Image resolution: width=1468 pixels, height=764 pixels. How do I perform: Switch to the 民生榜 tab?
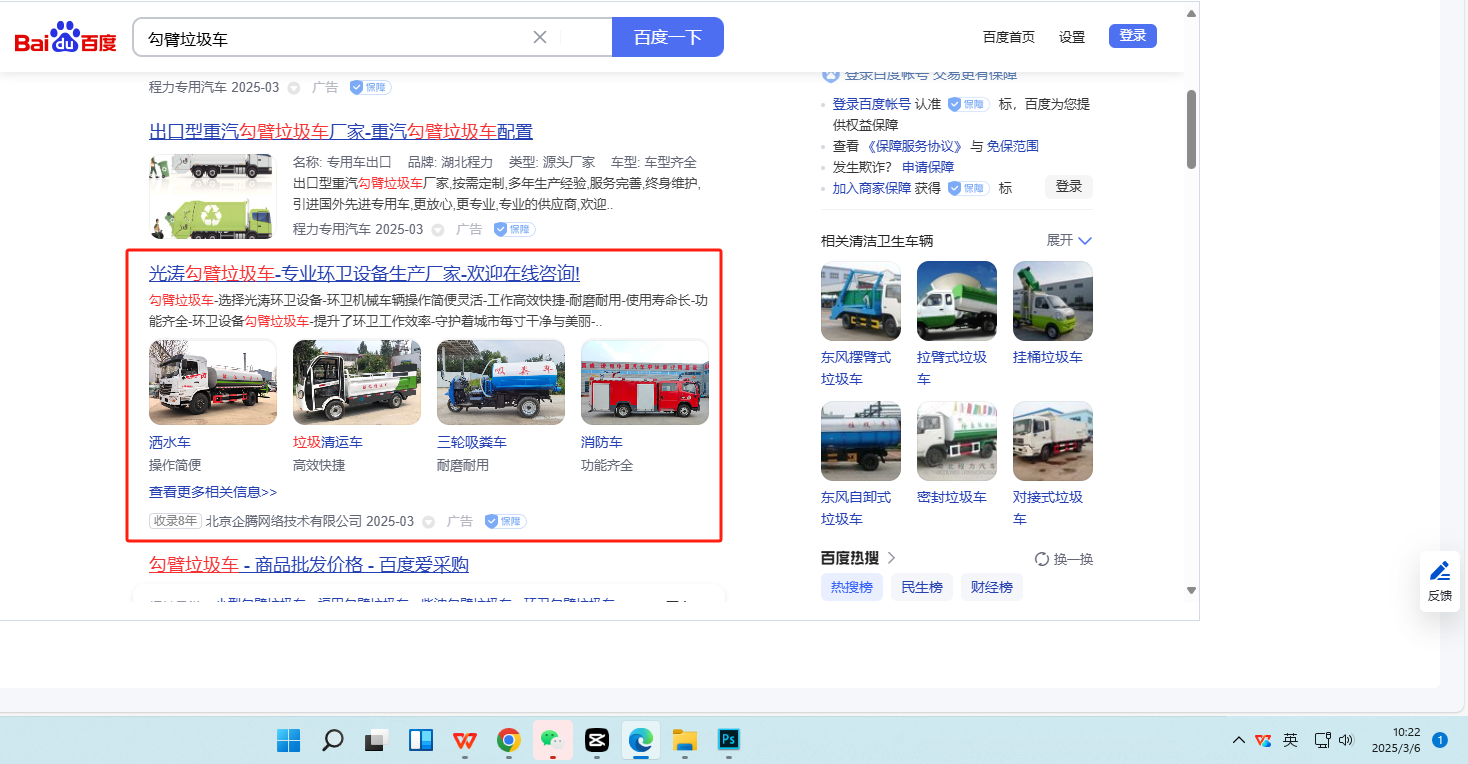click(922, 587)
